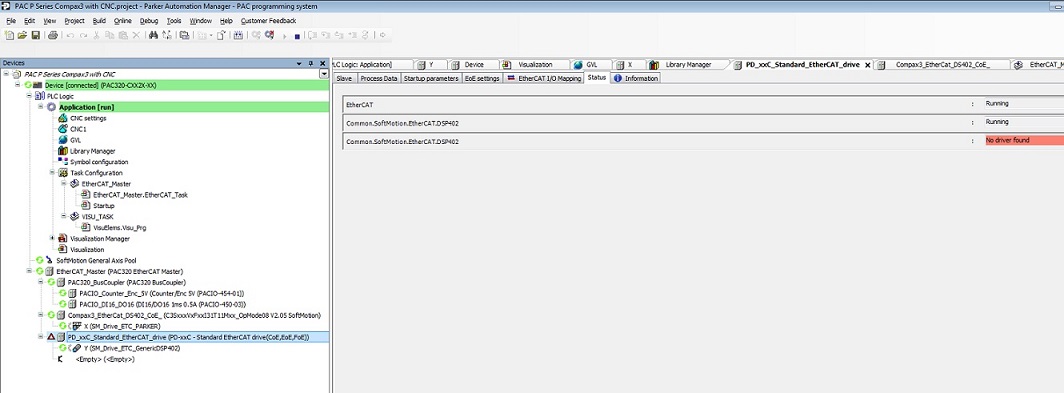The width and height of the screenshot is (1064, 393).
Task: Click the Login gear icon in toolbar
Action: point(255,35)
